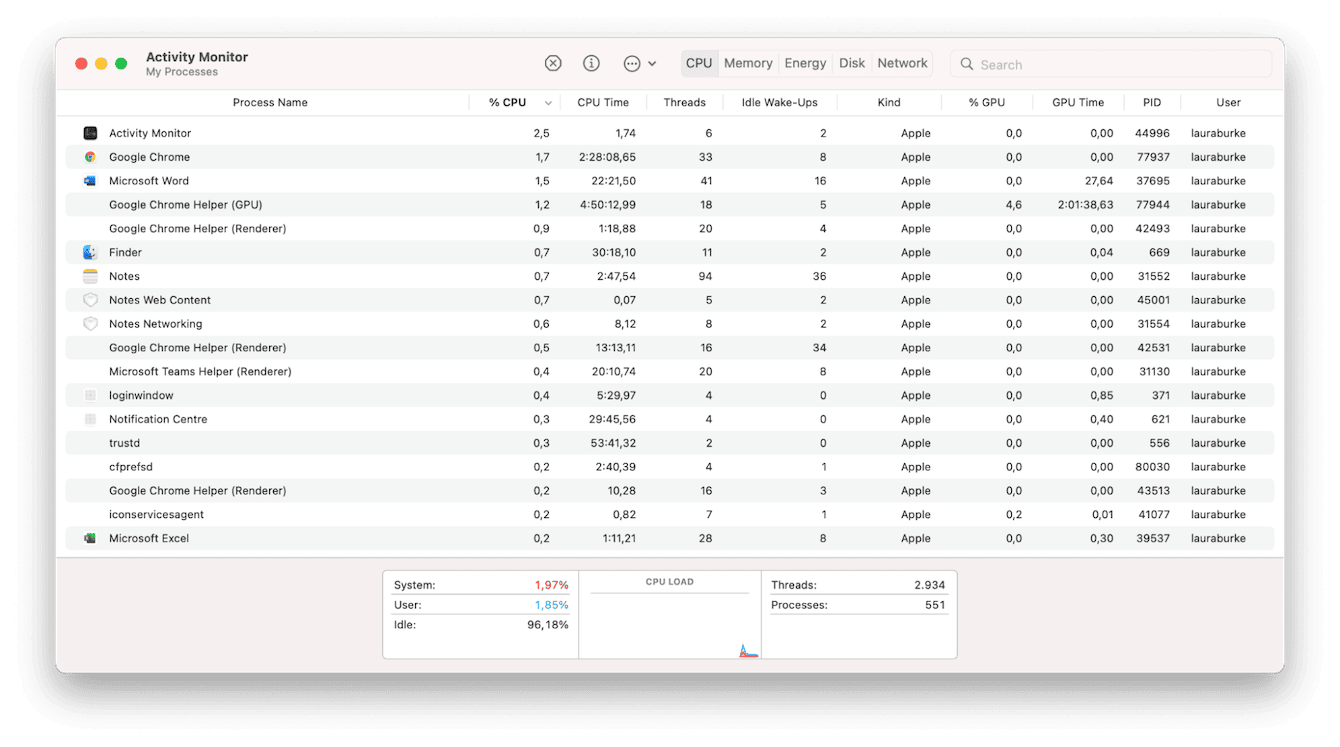Select the Microsoft Teams Helper (Renderer) row
1340x747 pixels.
click(670, 371)
